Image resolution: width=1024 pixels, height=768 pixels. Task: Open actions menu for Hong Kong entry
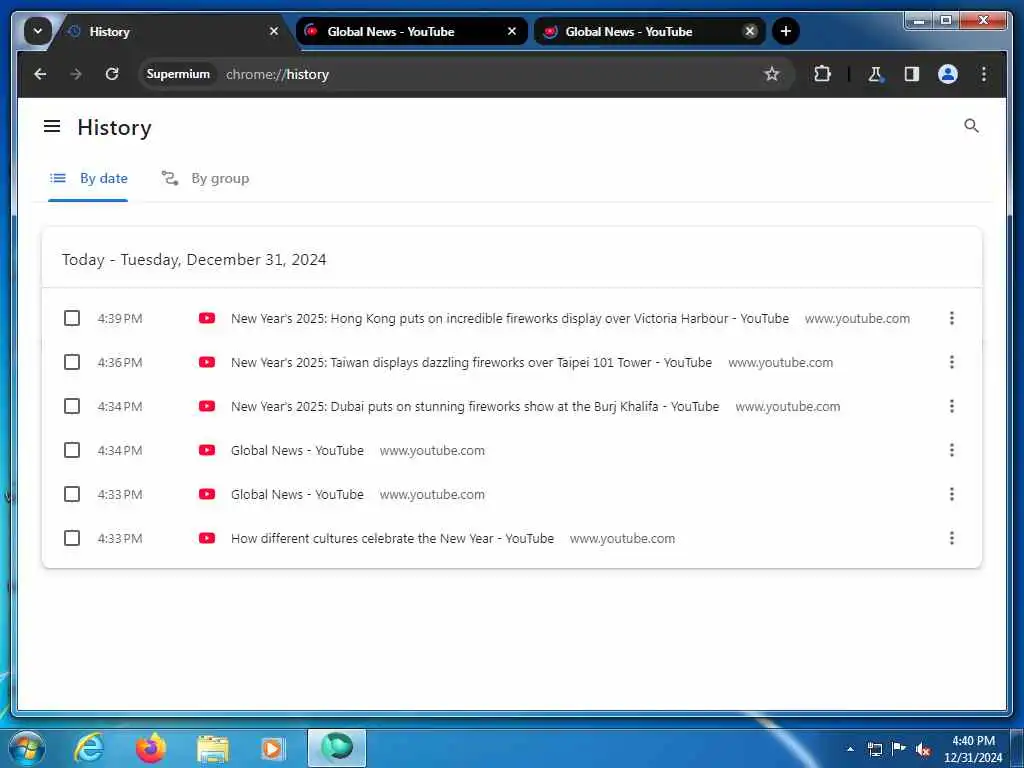[x=952, y=319]
